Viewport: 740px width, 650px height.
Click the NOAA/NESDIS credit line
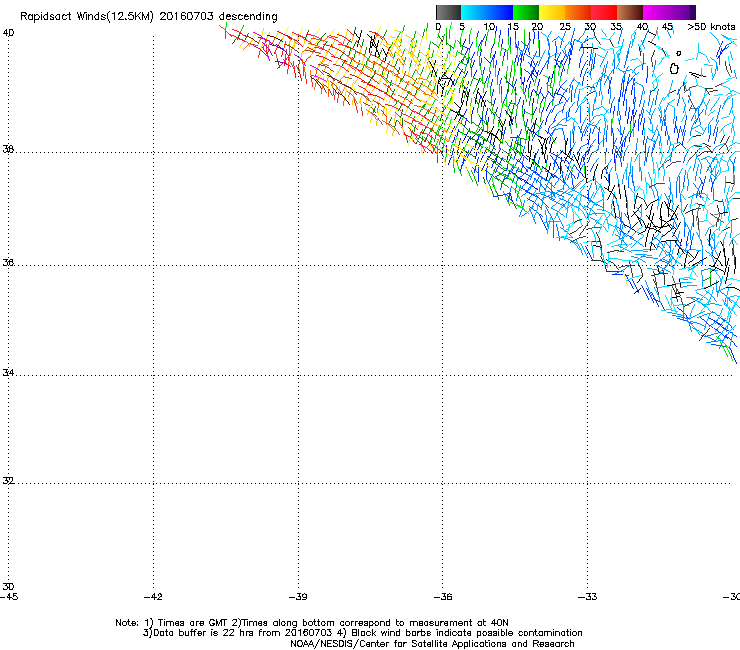pyautogui.click(x=432, y=644)
